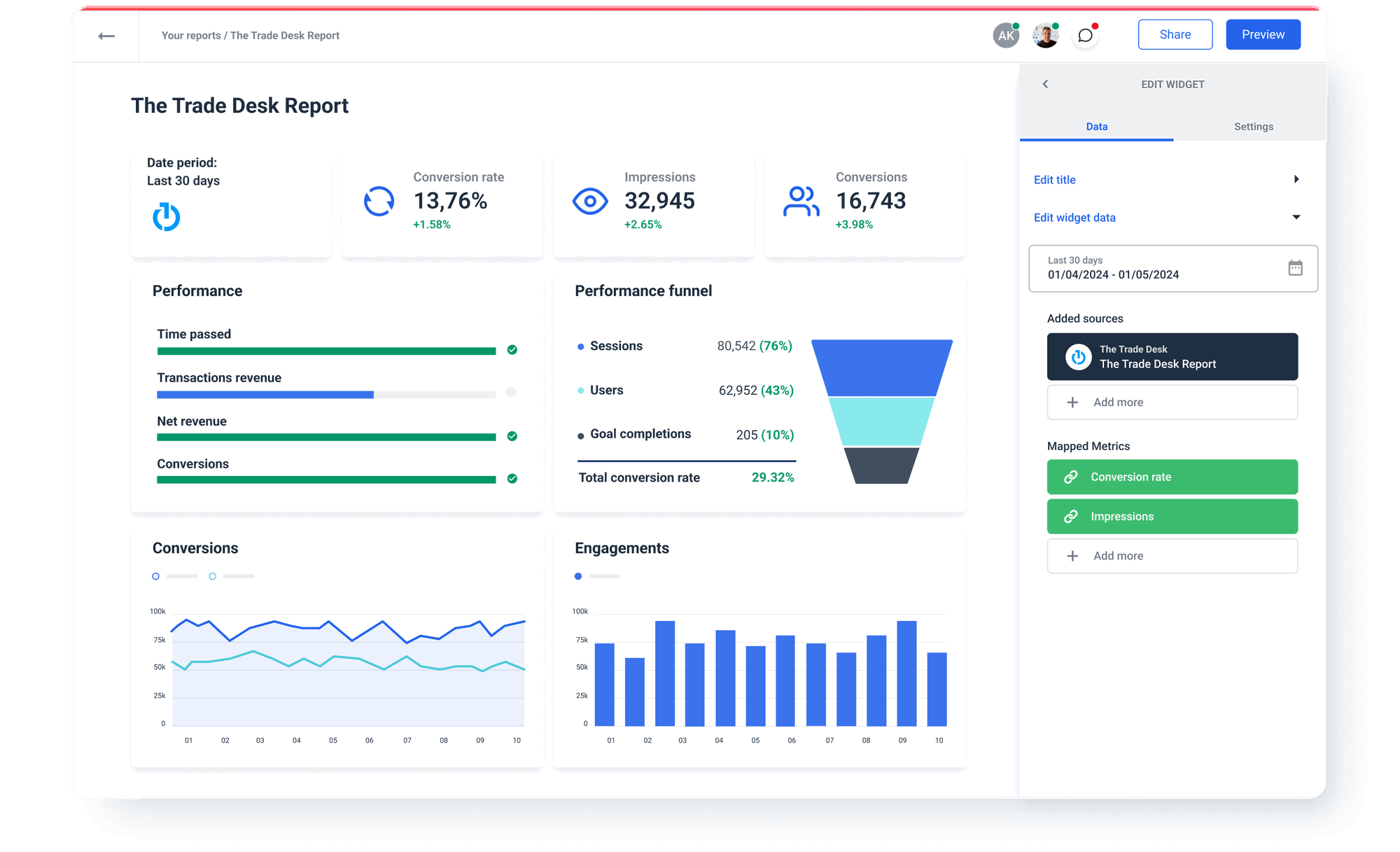The height and width of the screenshot is (852, 1400).
Task: Expand the Edit title section
Action: [x=1298, y=179]
